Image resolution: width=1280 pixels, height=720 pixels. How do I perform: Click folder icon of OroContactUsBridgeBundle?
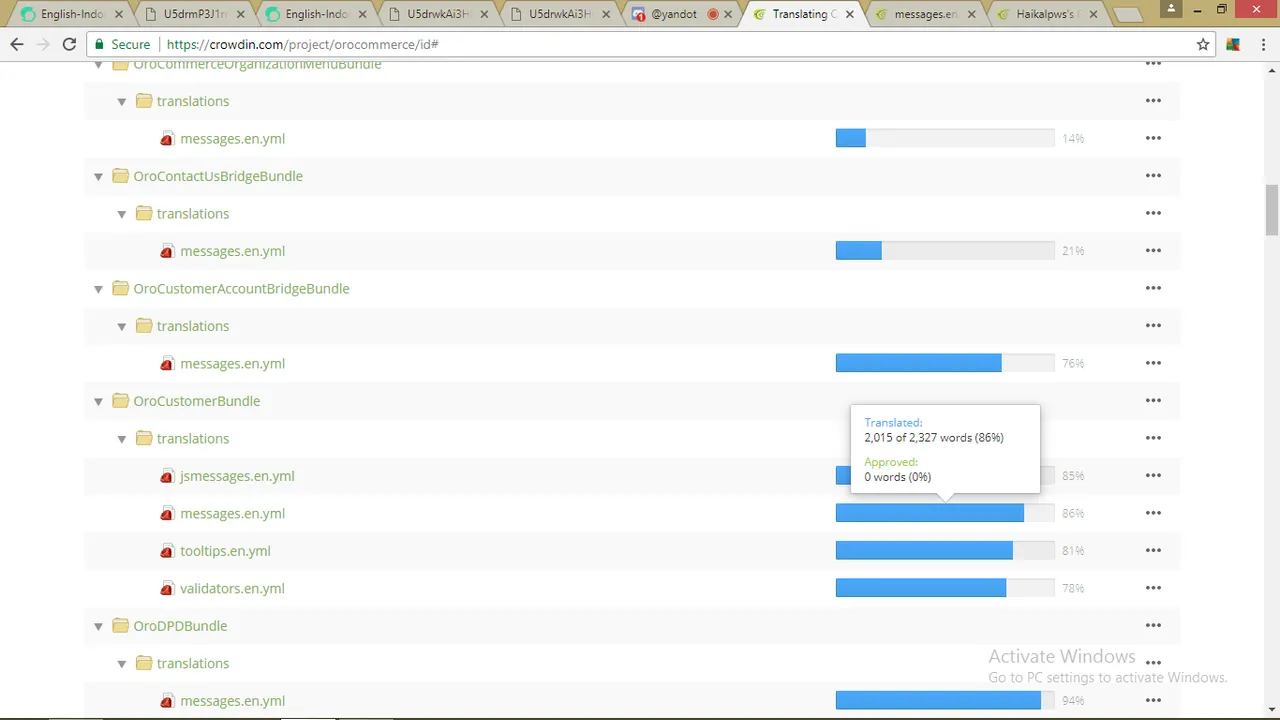[120, 175]
